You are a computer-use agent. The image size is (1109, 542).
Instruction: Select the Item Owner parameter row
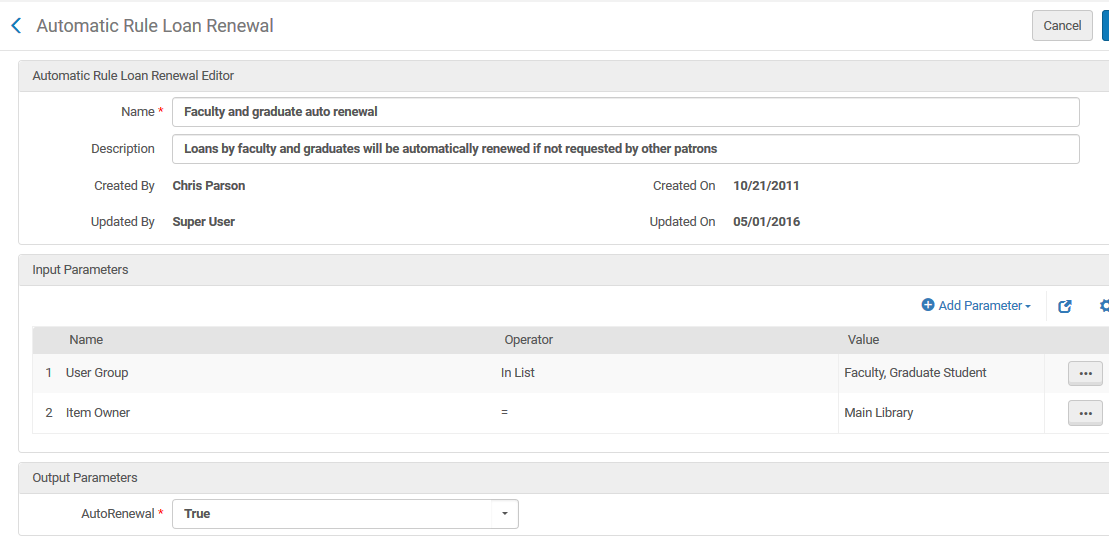click(x=98, y=413)
